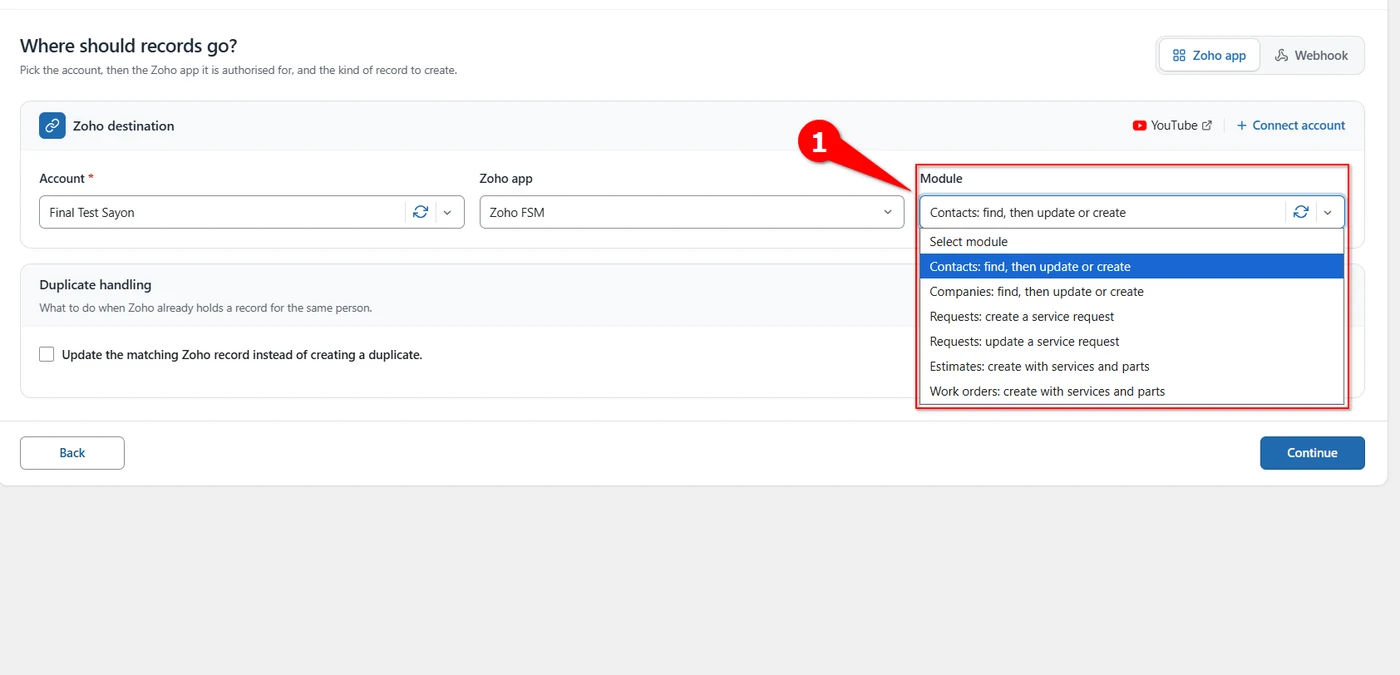
Task: Refresh the Account list
Action: coord(420,212)
